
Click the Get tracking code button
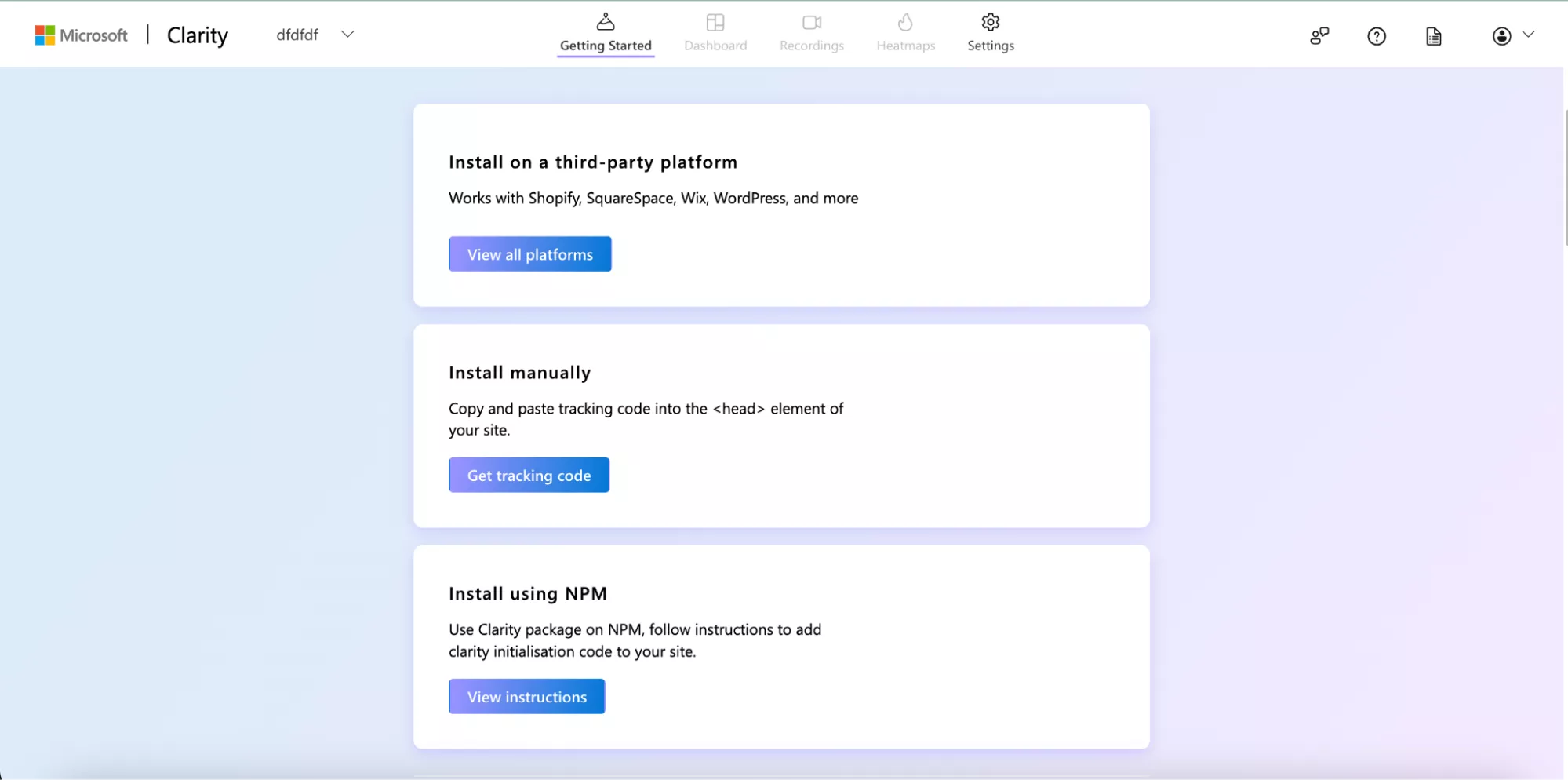529,476
